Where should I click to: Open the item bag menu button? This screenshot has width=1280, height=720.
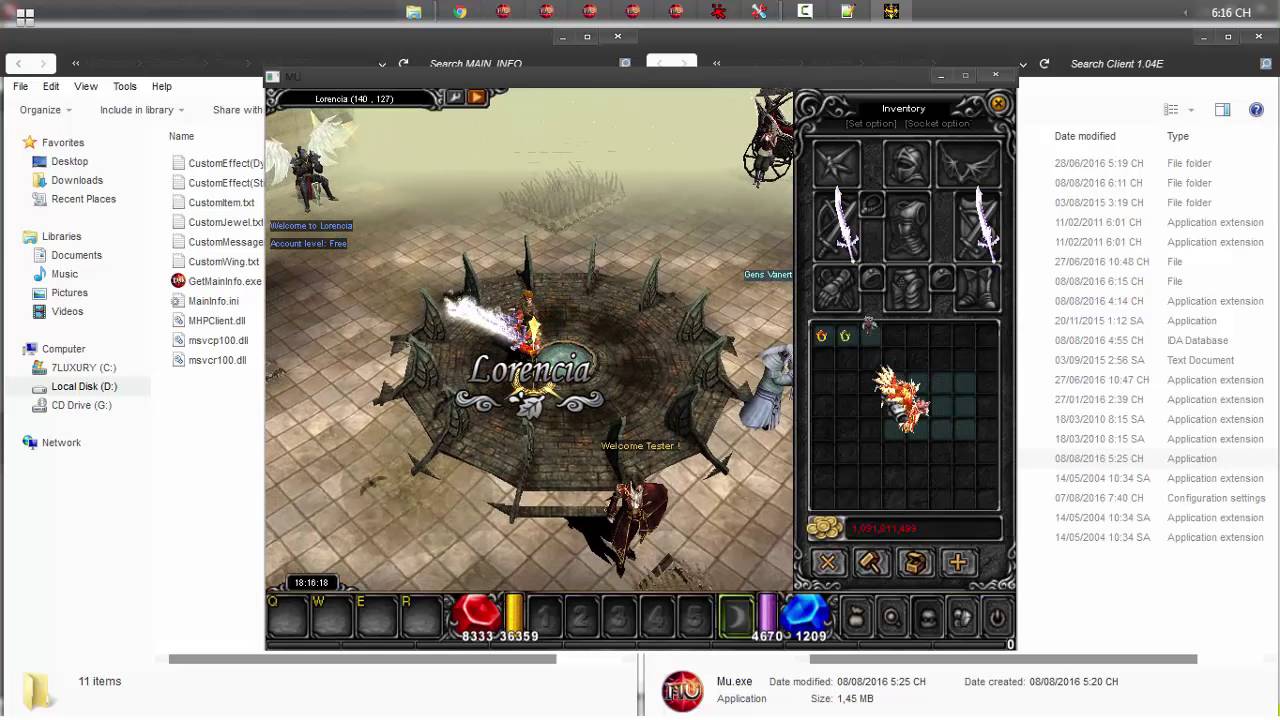pyautogui.click(x=856, y=618)
